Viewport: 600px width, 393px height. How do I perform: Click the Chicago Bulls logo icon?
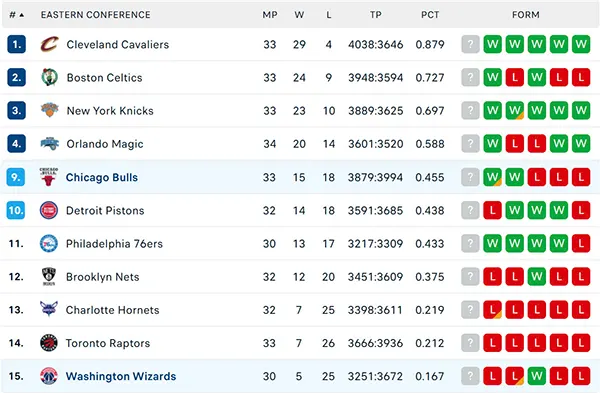49,177
